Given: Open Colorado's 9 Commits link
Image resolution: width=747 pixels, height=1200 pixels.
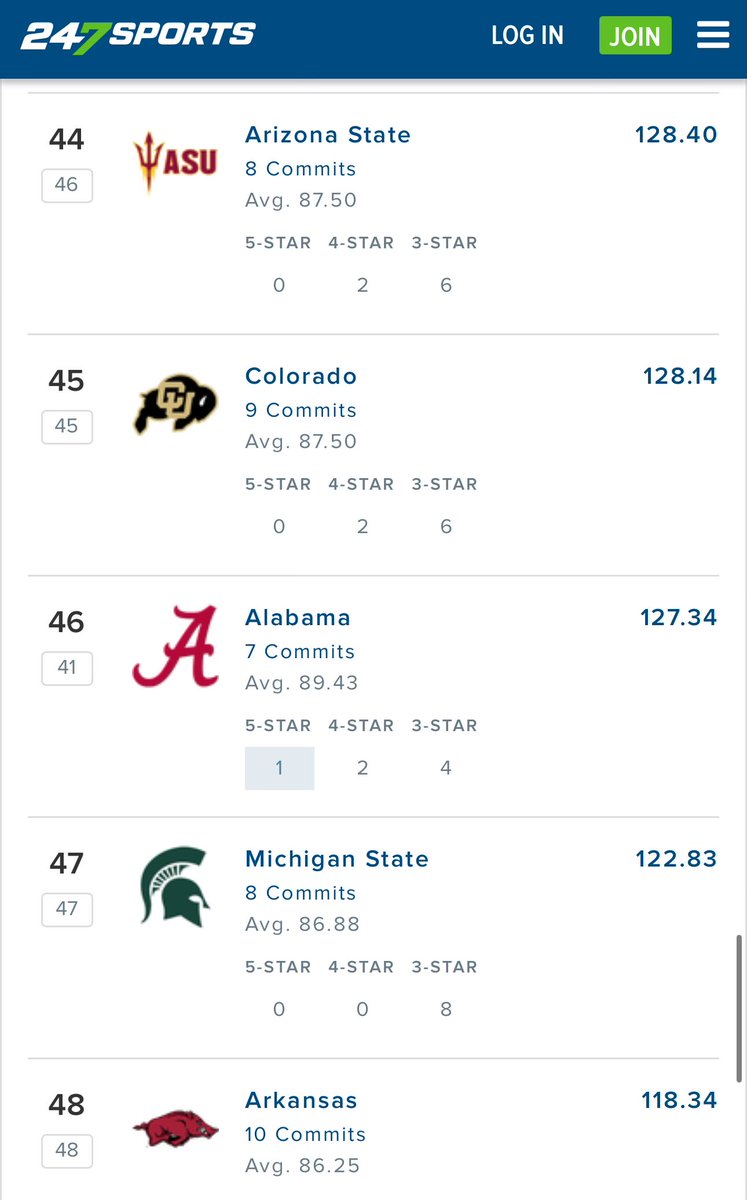Looking at the screenshot, I should pos(301,410).
